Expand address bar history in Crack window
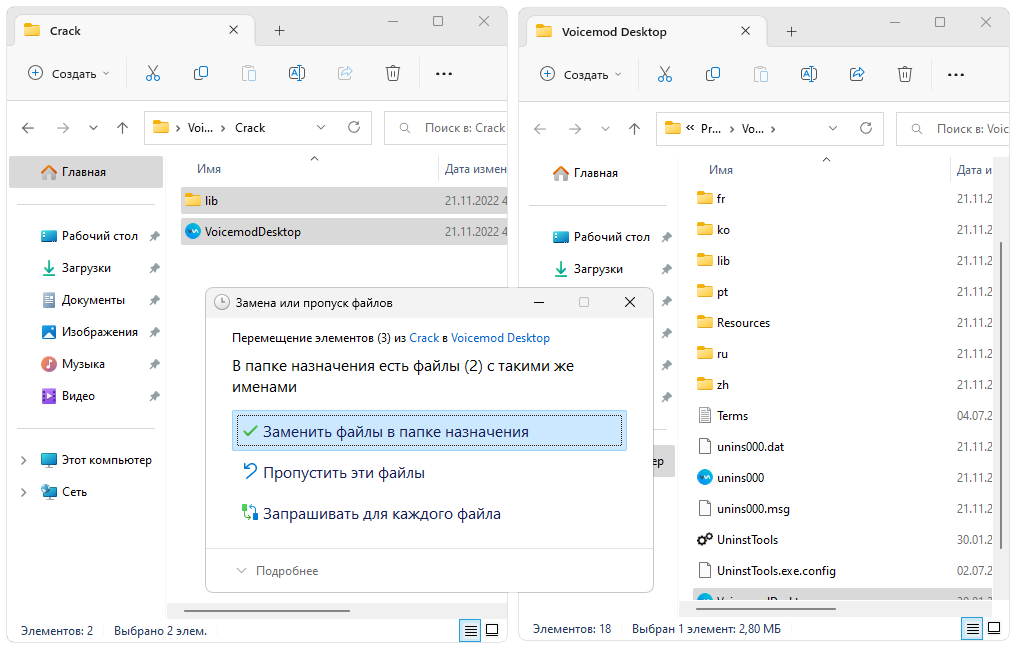The image size is (1018, 648). 321,127
